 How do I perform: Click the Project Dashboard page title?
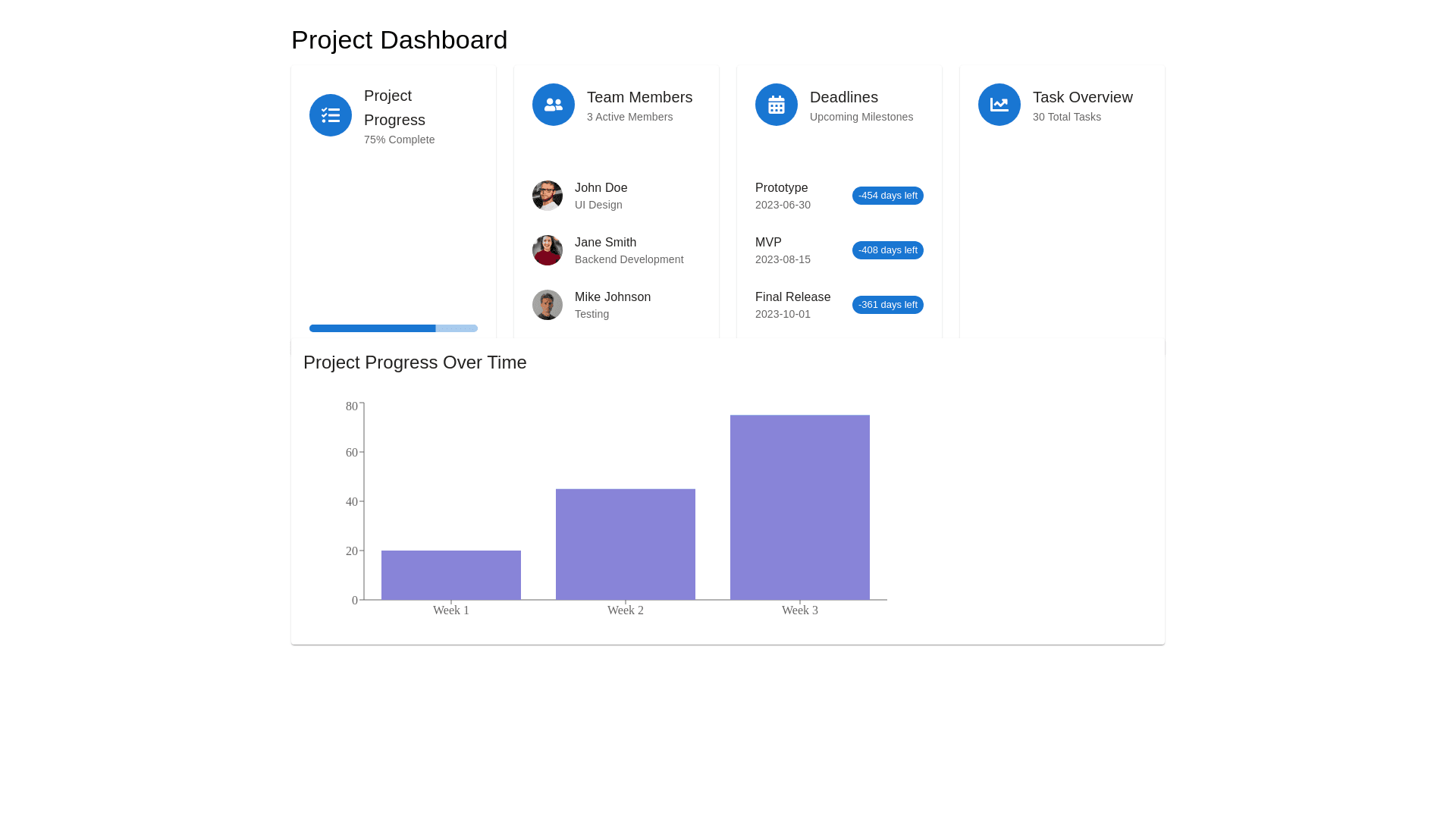(399, 40)
